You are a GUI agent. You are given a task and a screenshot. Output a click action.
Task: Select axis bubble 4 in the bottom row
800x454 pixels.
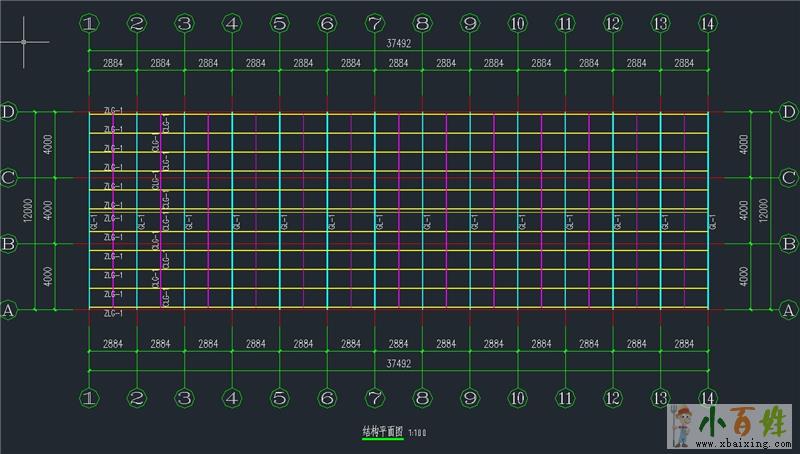point(232,398)
